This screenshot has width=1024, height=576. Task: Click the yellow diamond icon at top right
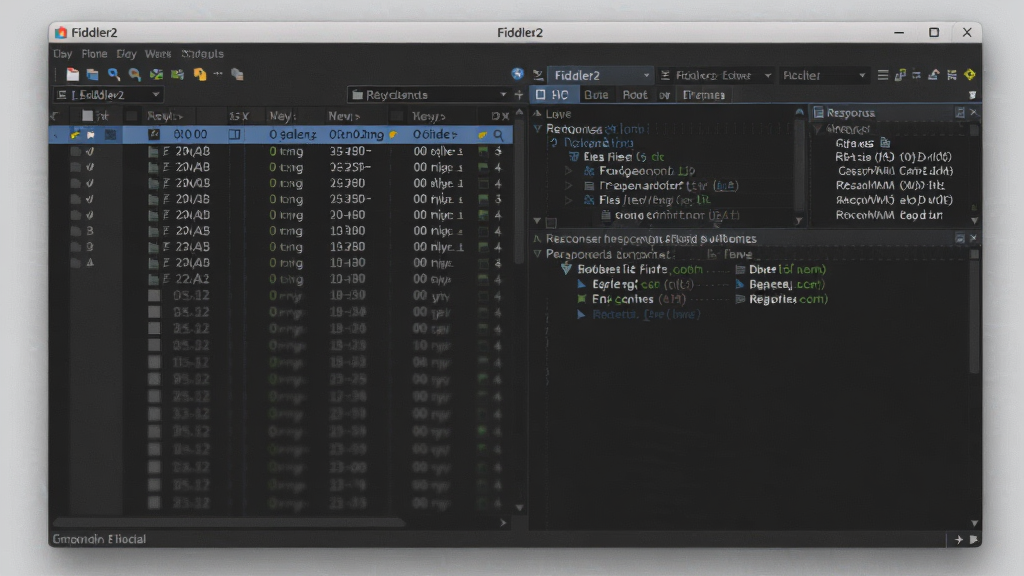pyautogui.click(x=970, y=75)
